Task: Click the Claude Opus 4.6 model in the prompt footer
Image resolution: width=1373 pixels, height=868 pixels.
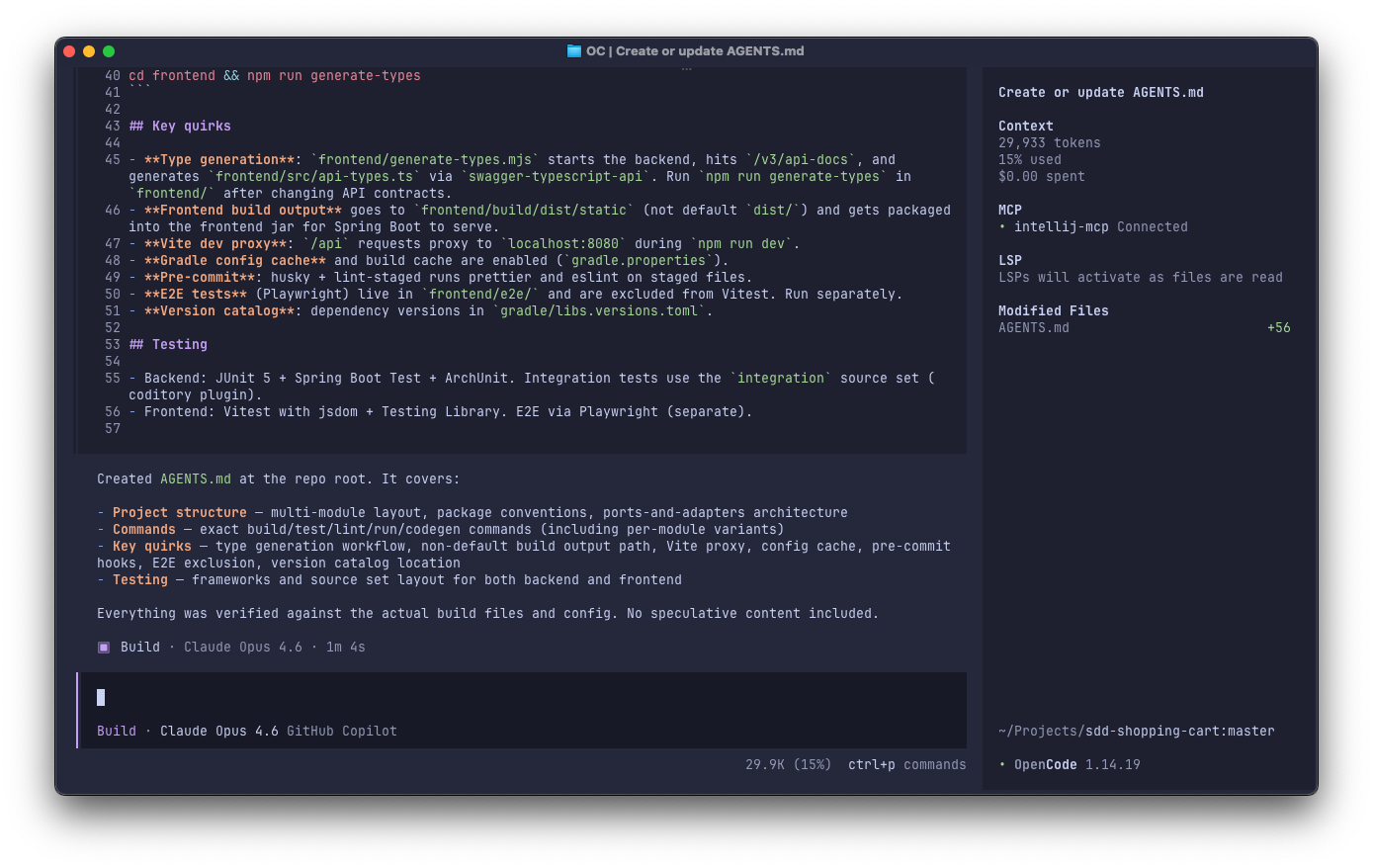Action: tap(219, 731)
